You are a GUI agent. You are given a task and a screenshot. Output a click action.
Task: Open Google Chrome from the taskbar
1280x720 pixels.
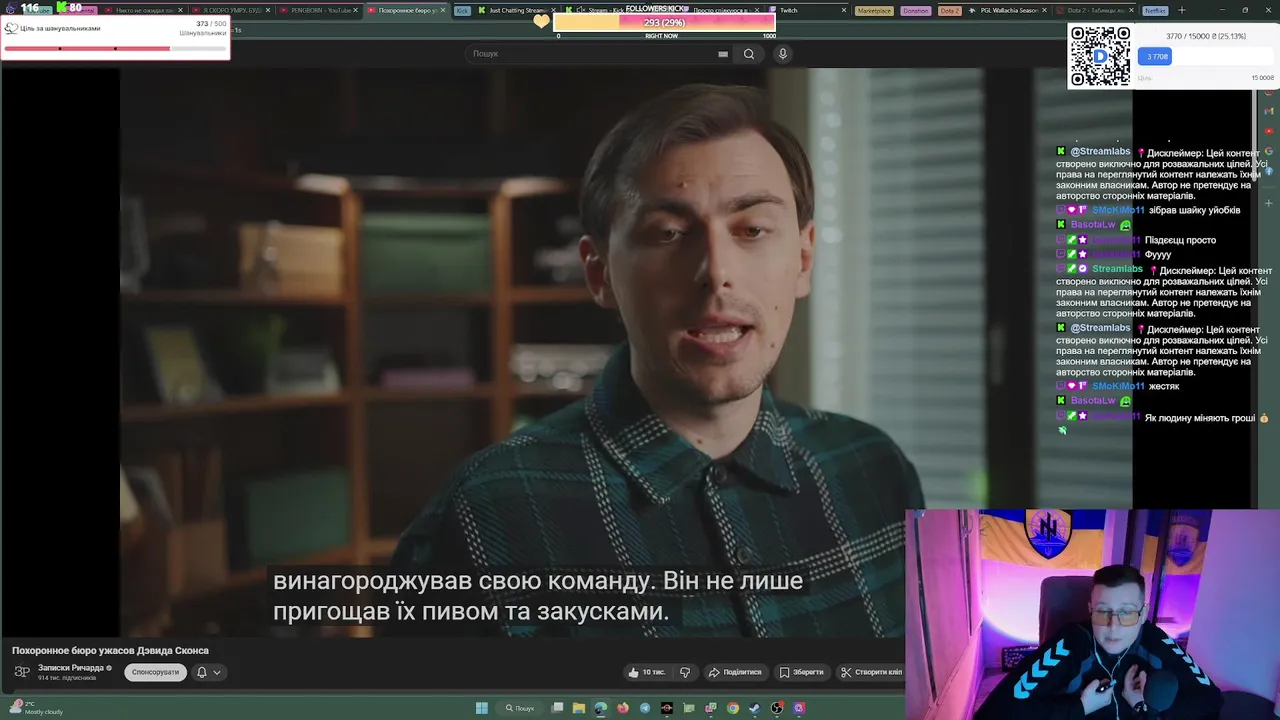click(x=733, y=708)
